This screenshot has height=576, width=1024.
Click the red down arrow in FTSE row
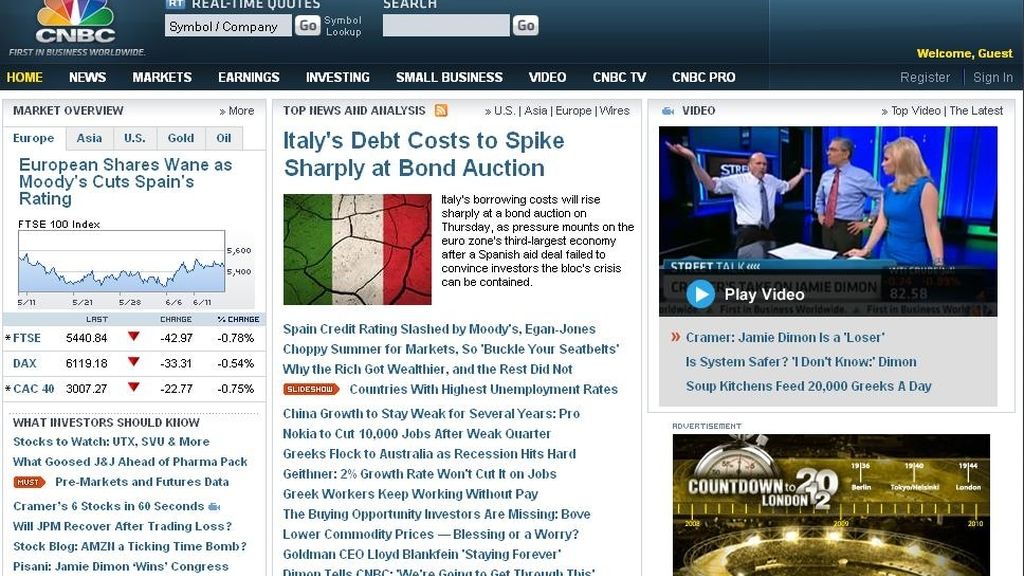(134, 336)
